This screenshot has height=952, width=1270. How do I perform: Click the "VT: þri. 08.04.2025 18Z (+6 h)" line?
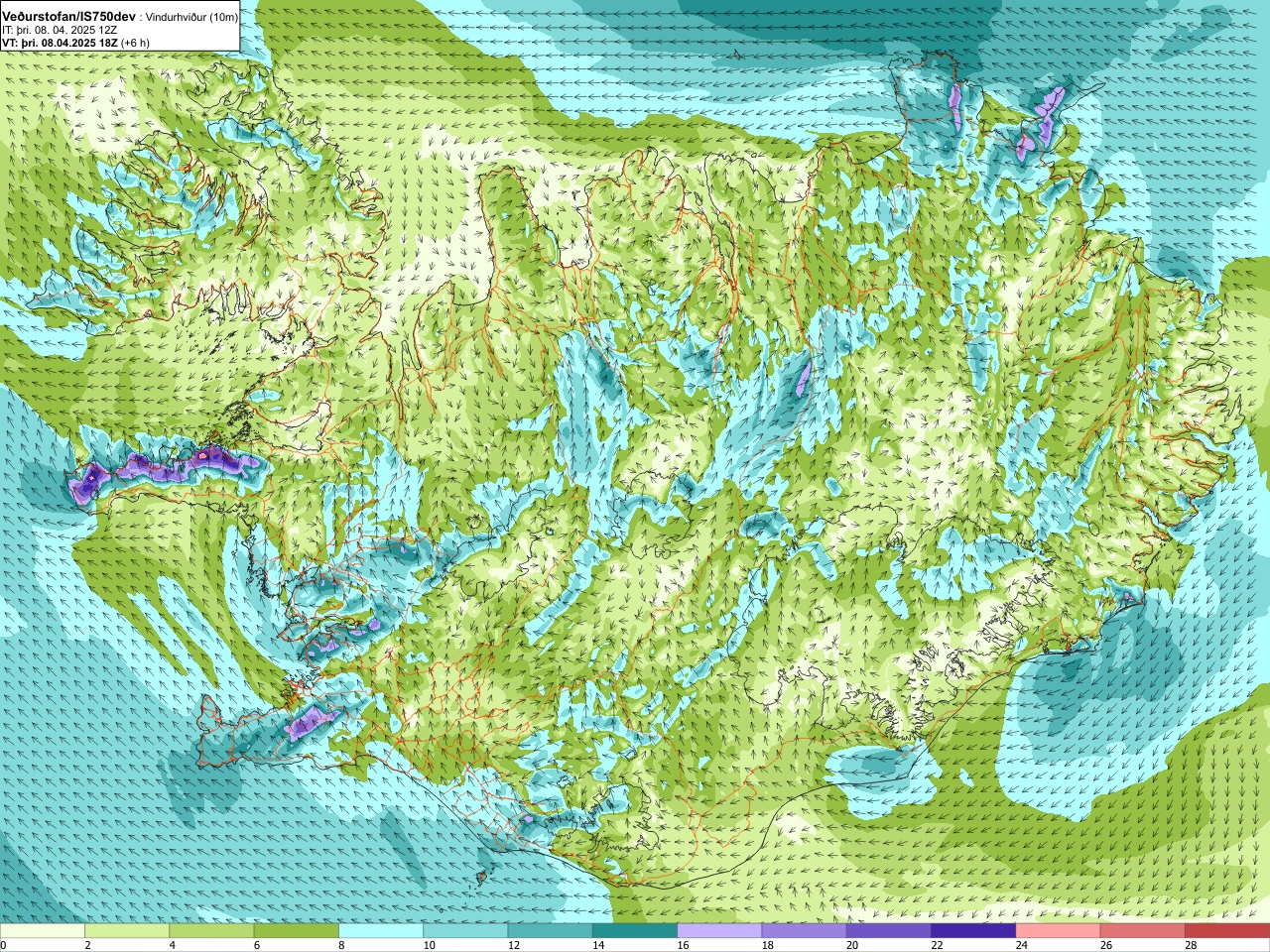75,43
